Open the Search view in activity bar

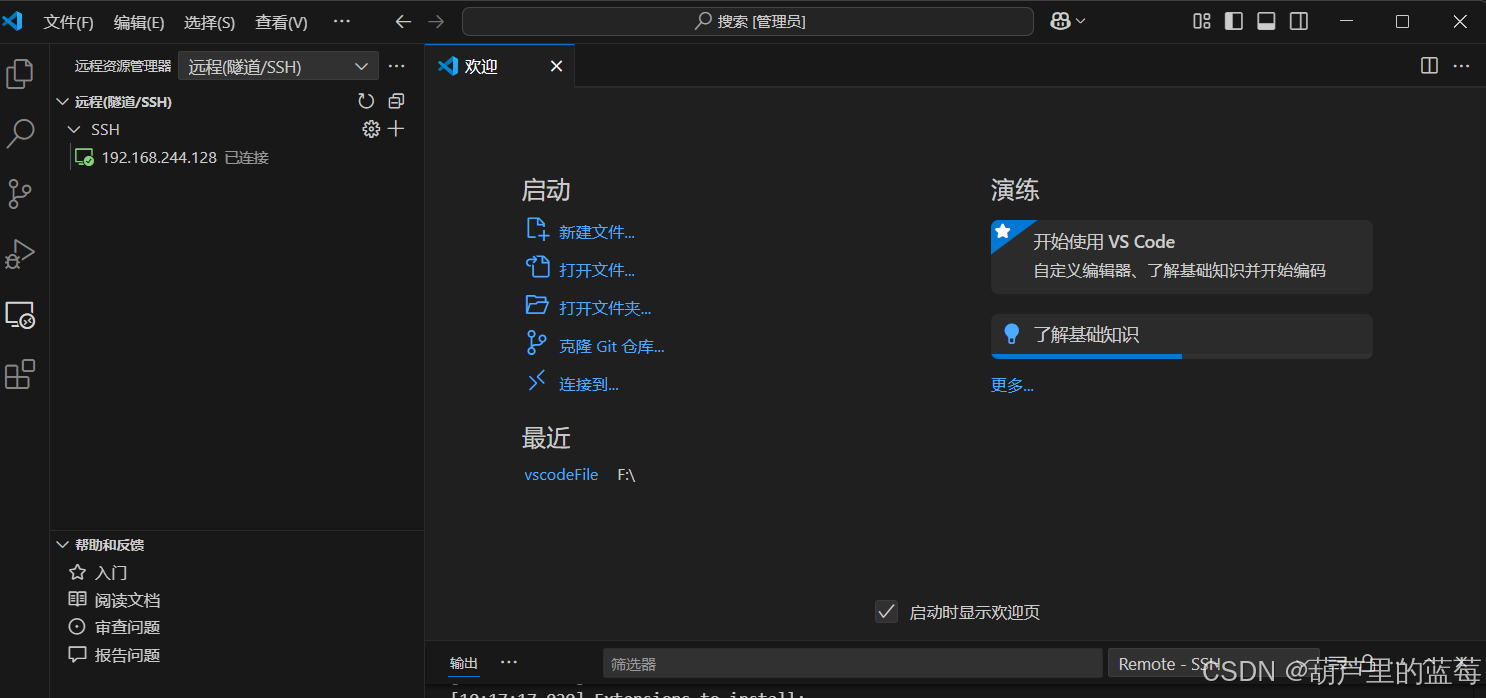point(20,133)
